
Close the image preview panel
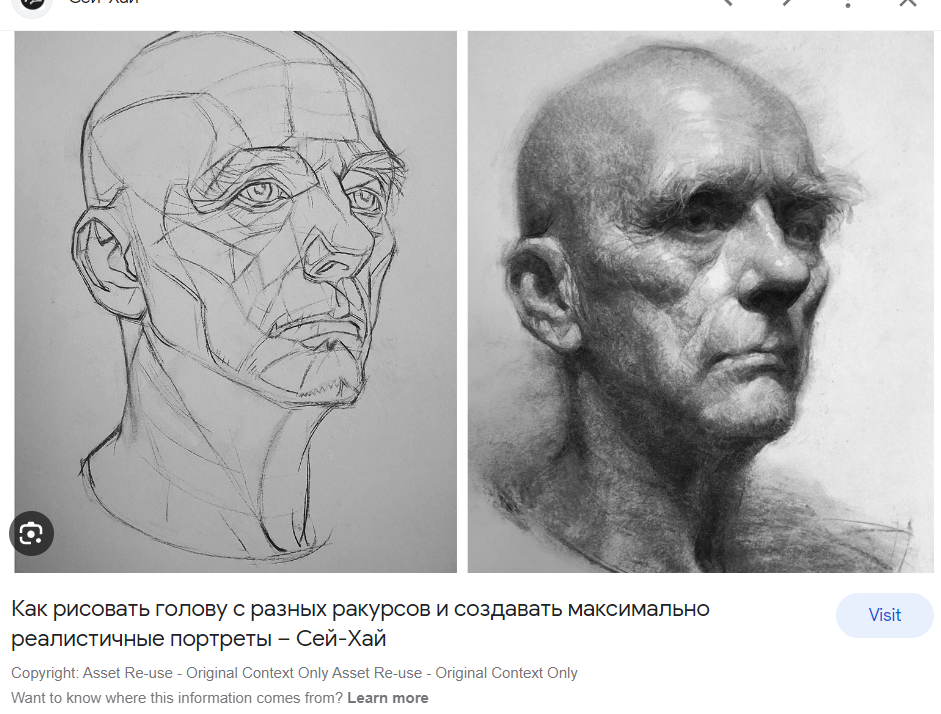[908, 3]
